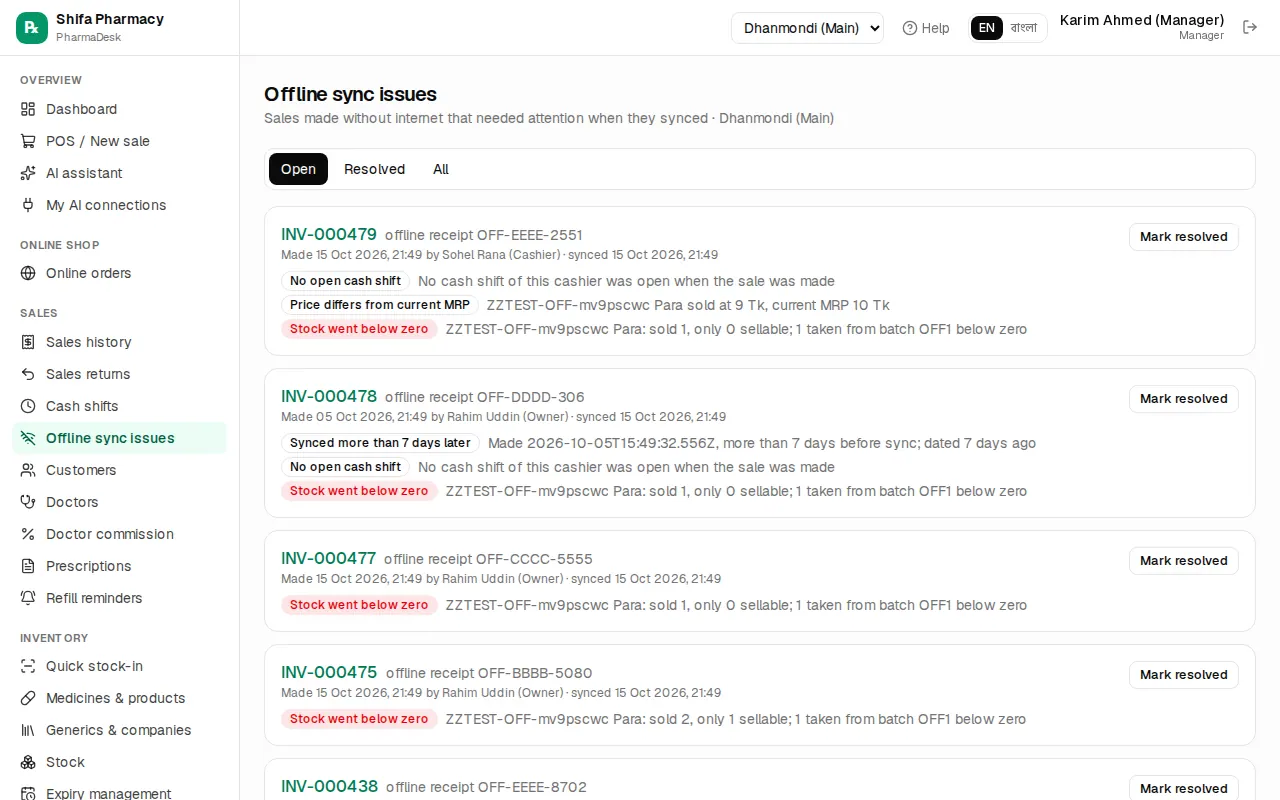Image resolution: width=1280 pixels, height=800 pixels.
Task: Open invoice INV-000475
Action: pos(329,672)
